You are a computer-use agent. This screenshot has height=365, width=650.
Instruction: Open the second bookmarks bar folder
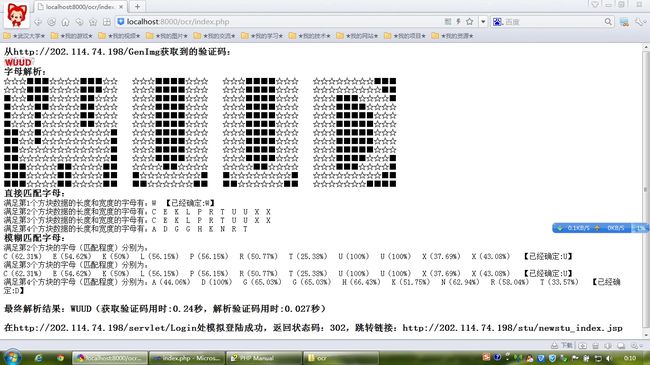pos(72,36)
